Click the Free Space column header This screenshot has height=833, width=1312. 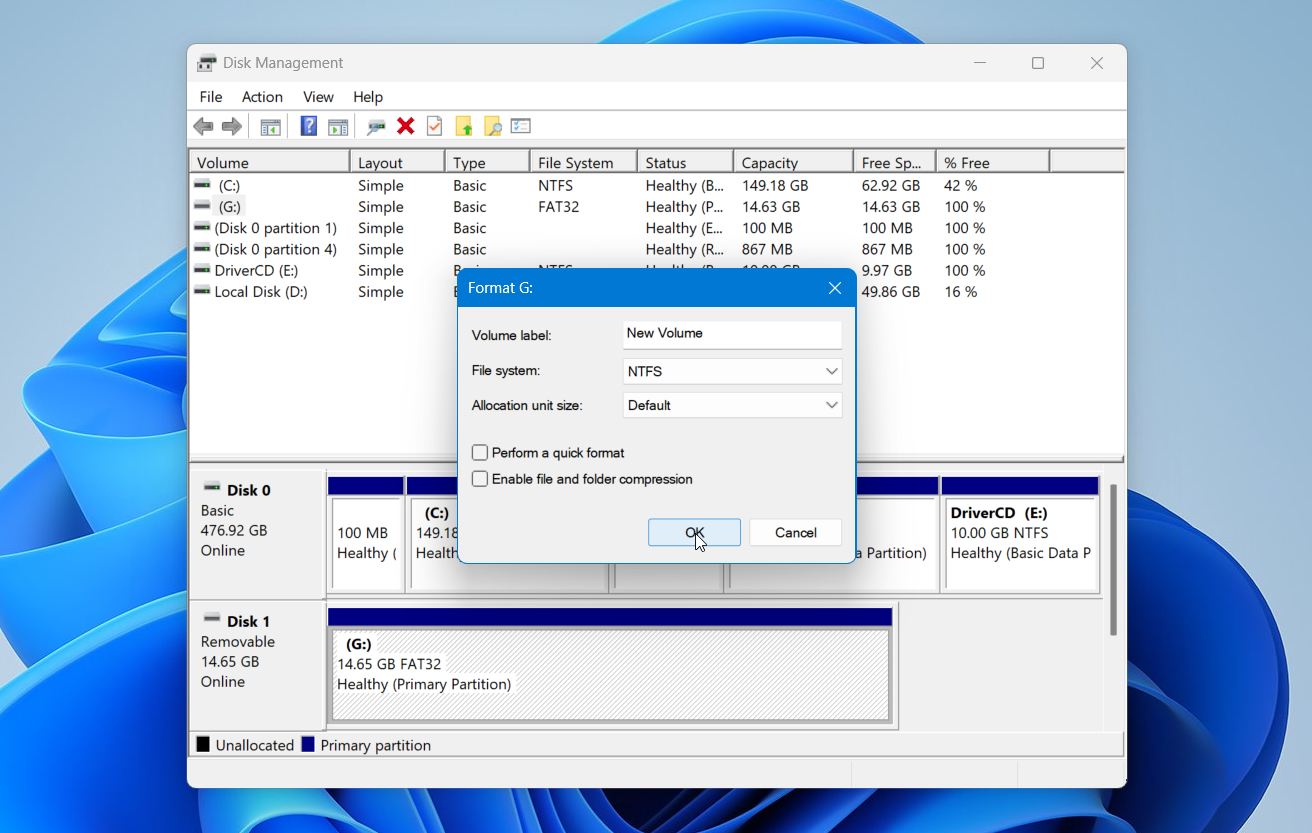(x=894, y=162)
